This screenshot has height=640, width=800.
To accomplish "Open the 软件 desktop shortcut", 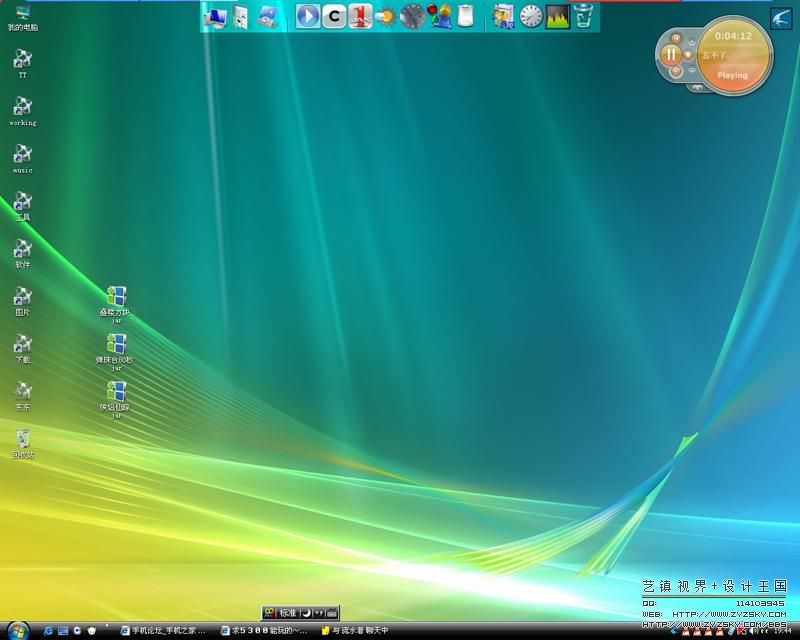I will (x=22, y=254).
